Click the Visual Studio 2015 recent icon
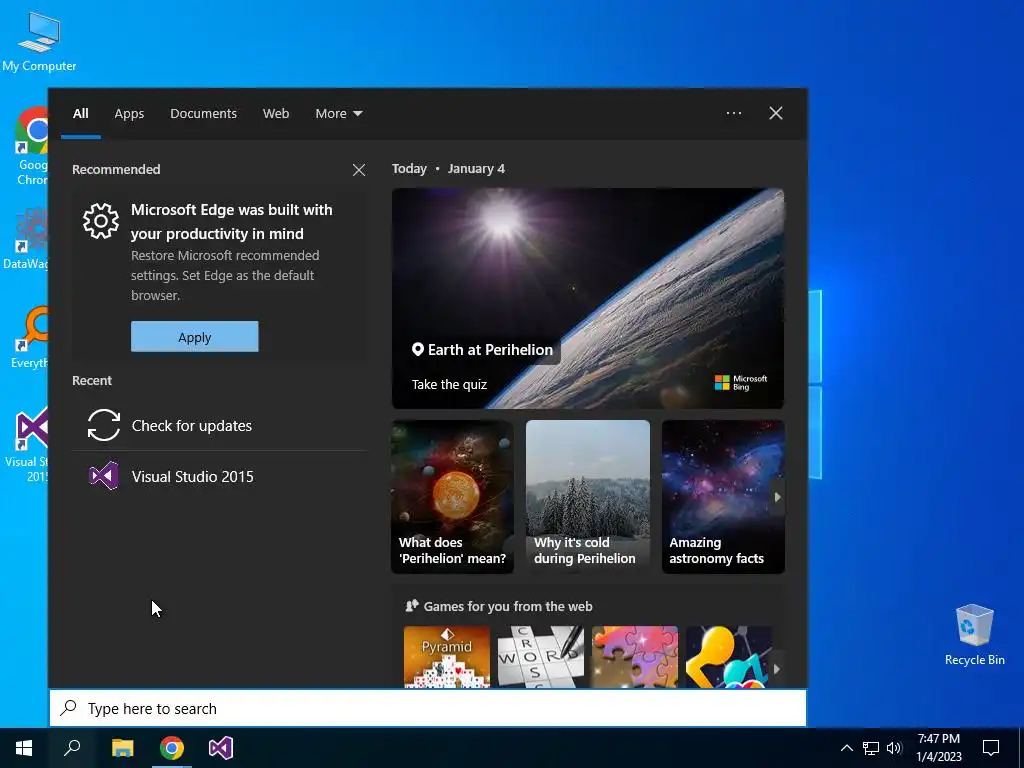Viewport: 1024px width, 768px height. (104, 476)
